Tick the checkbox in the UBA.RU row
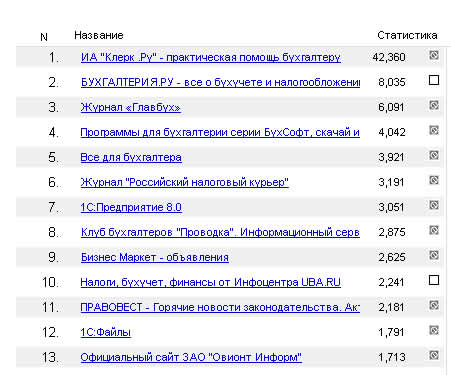The width and height of the screenshot is (451, 375). click(434, 280)
